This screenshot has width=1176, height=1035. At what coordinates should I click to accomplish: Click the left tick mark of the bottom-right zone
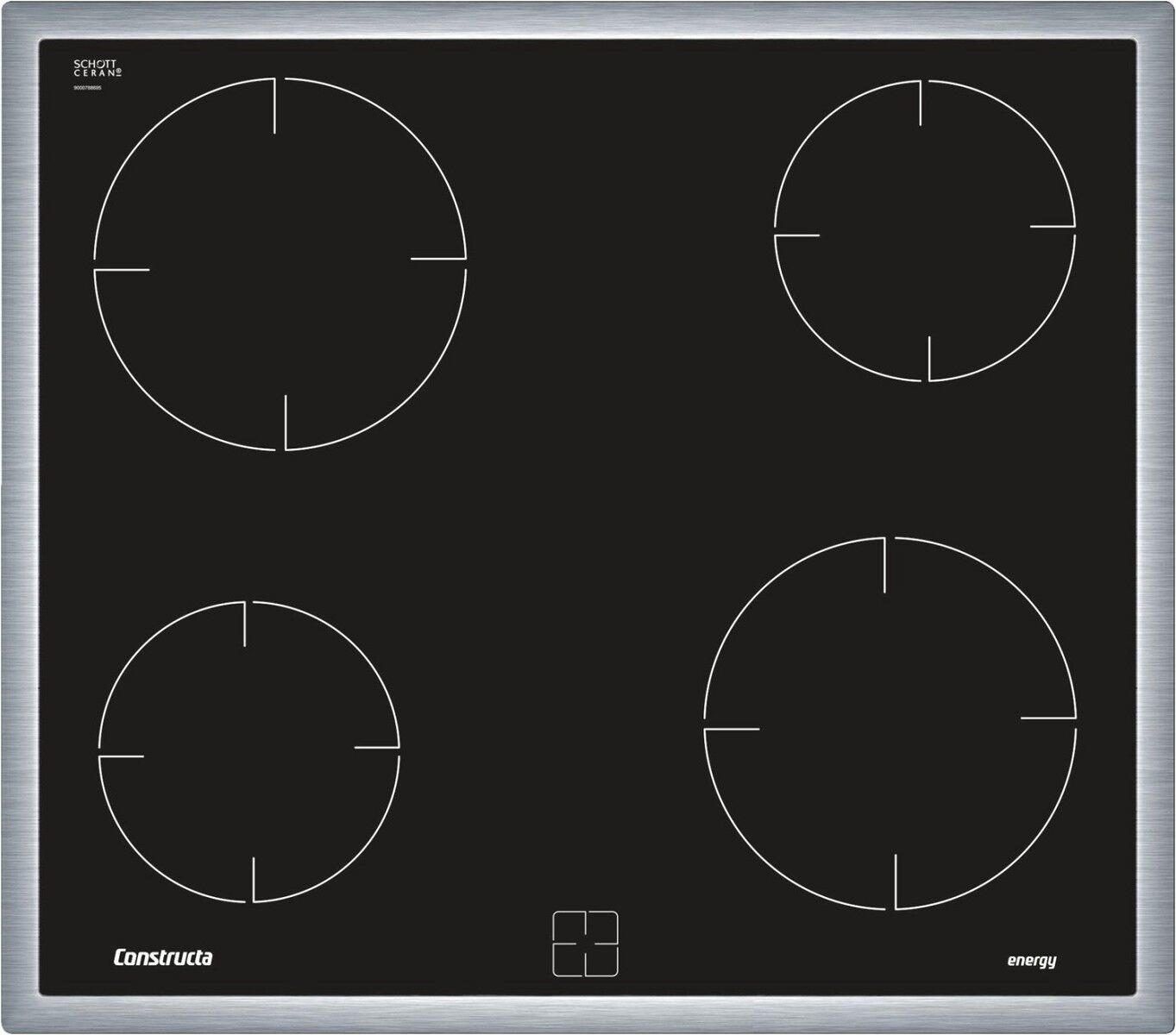click(x=732, y=730)
